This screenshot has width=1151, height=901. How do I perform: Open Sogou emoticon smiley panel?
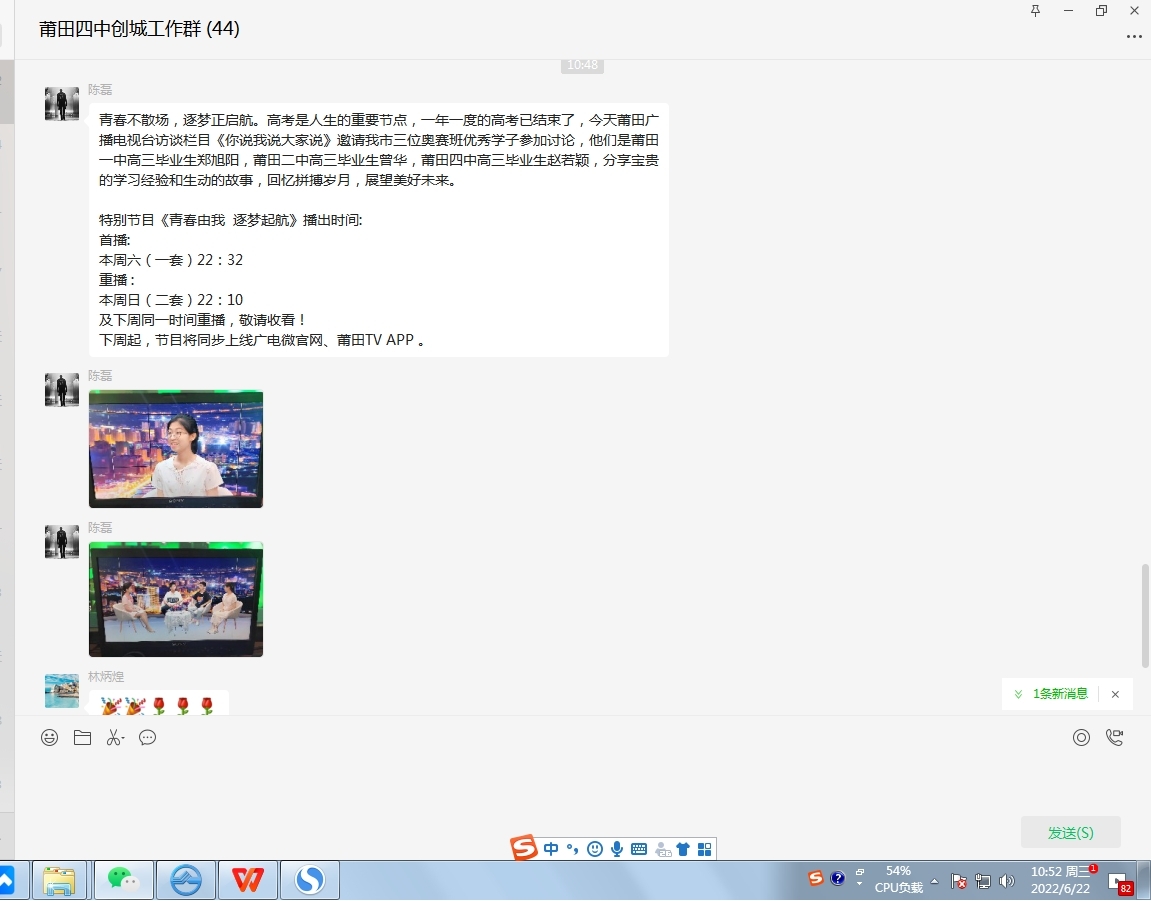click(595, 850)
